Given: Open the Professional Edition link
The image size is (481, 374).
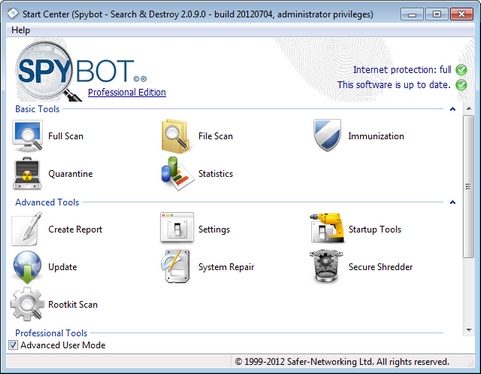Looking at the screenshot, I should click(x=127, y=92).
